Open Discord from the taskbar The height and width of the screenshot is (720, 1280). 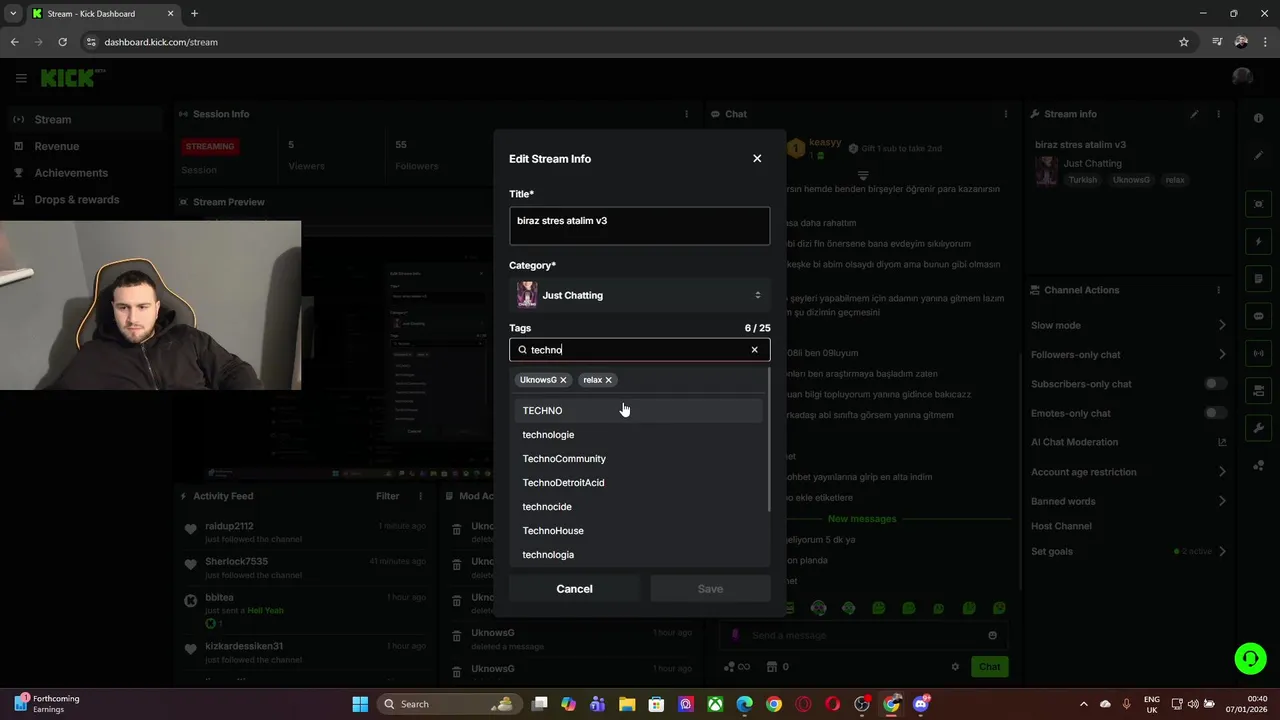(x=921, y=704)
